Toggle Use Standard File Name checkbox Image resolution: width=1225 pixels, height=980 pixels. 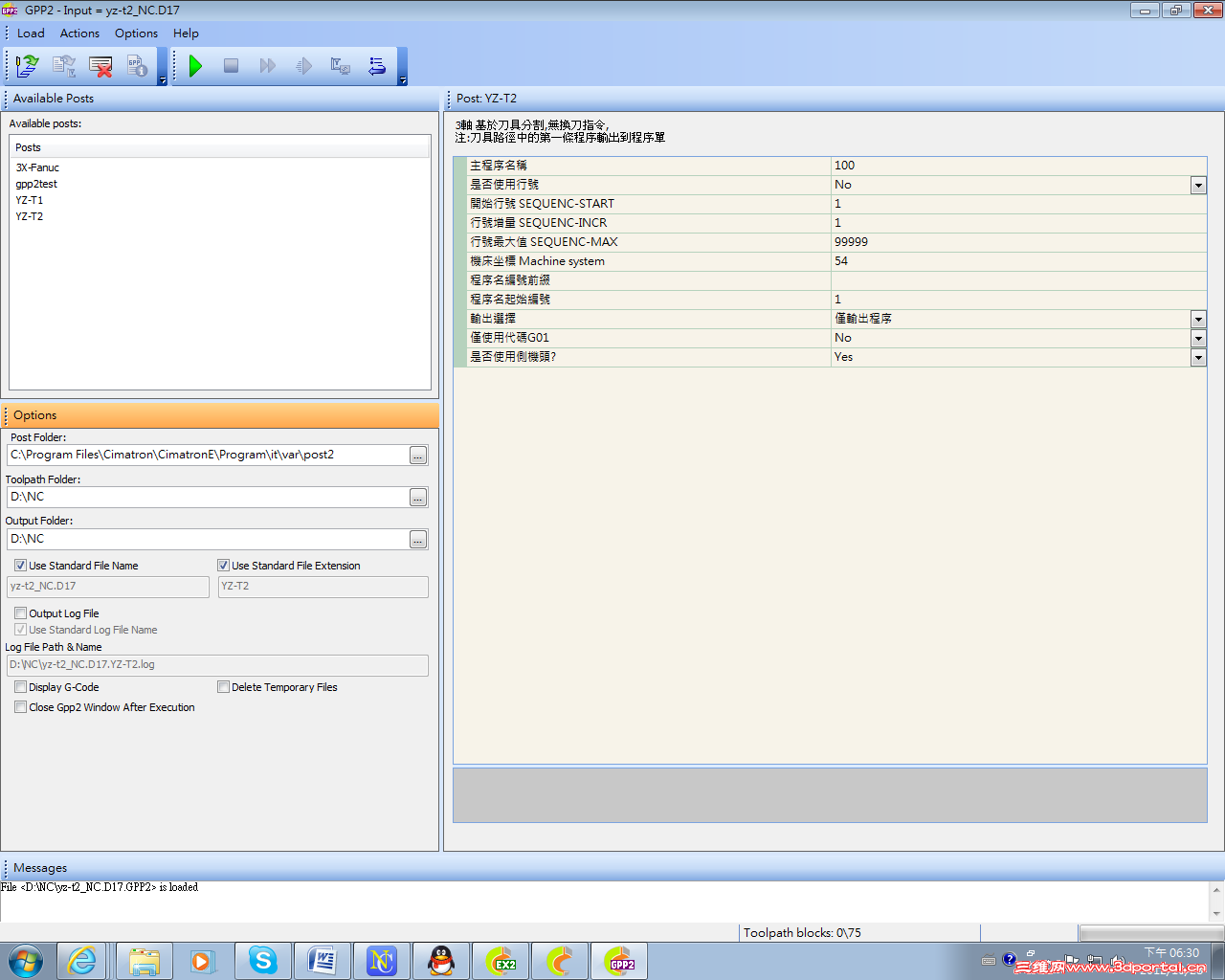click(x=20, y=566)
